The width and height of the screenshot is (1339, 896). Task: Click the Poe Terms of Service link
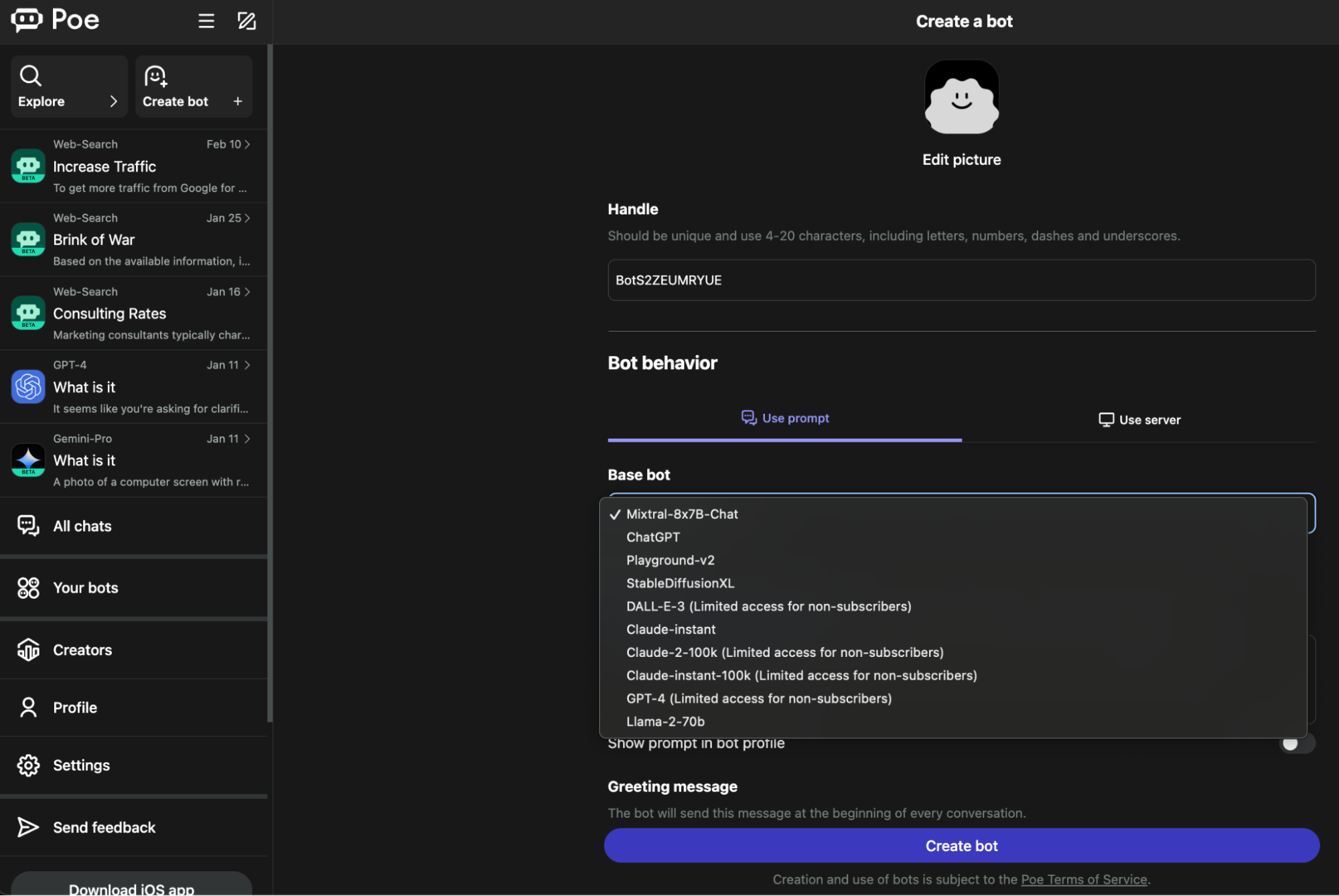click(1084, 880)
